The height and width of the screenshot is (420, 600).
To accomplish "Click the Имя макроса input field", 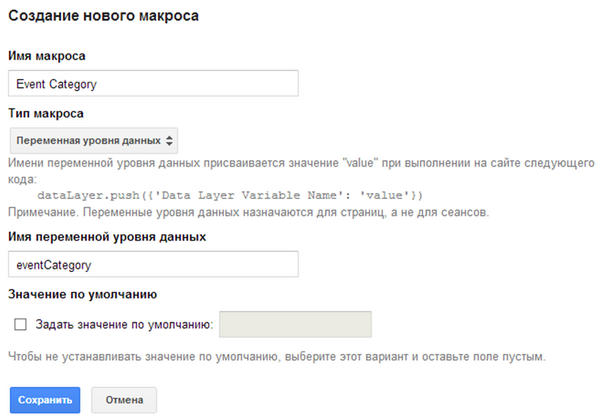I will 152,84.
